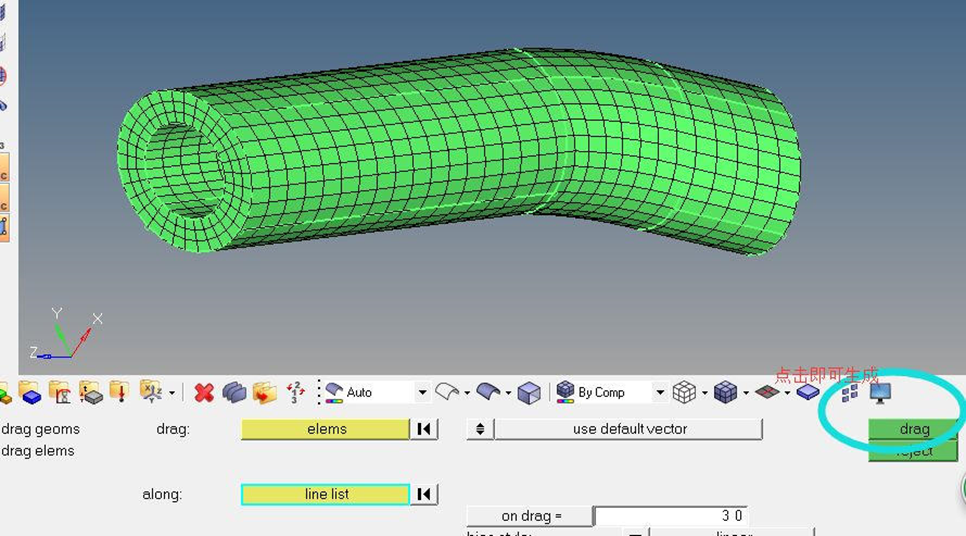Expand the arrow beside the XYZ folder icon

(x=172, y=392)
